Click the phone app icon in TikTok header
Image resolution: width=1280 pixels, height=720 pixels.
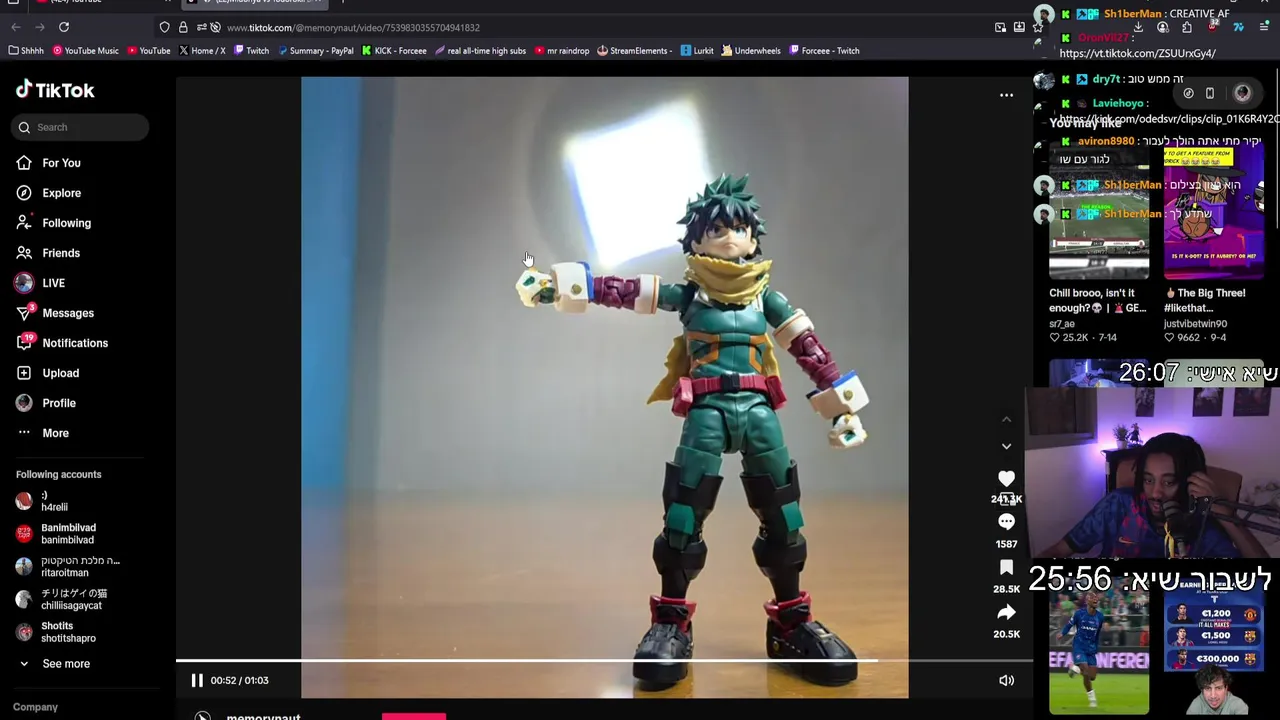[x=1209, y=93]
